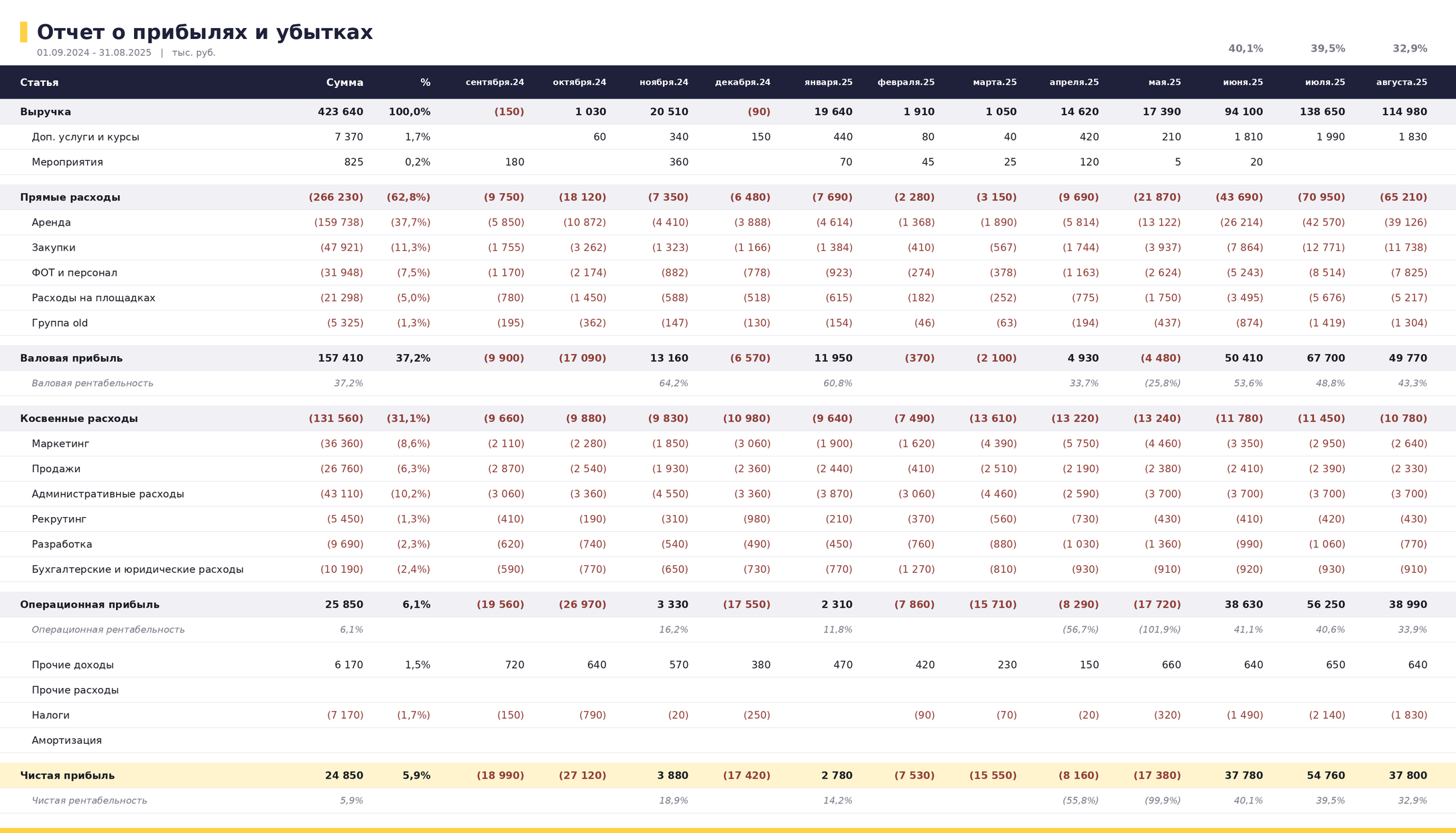The image size is (1456, 833).
Task: Select the 'Доп. услуги и курсы' row label
Action: point(86,137)
